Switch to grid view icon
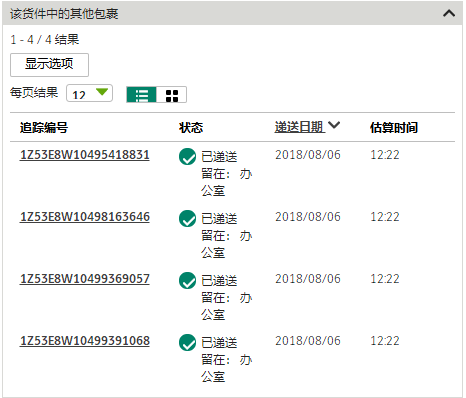 172,95
